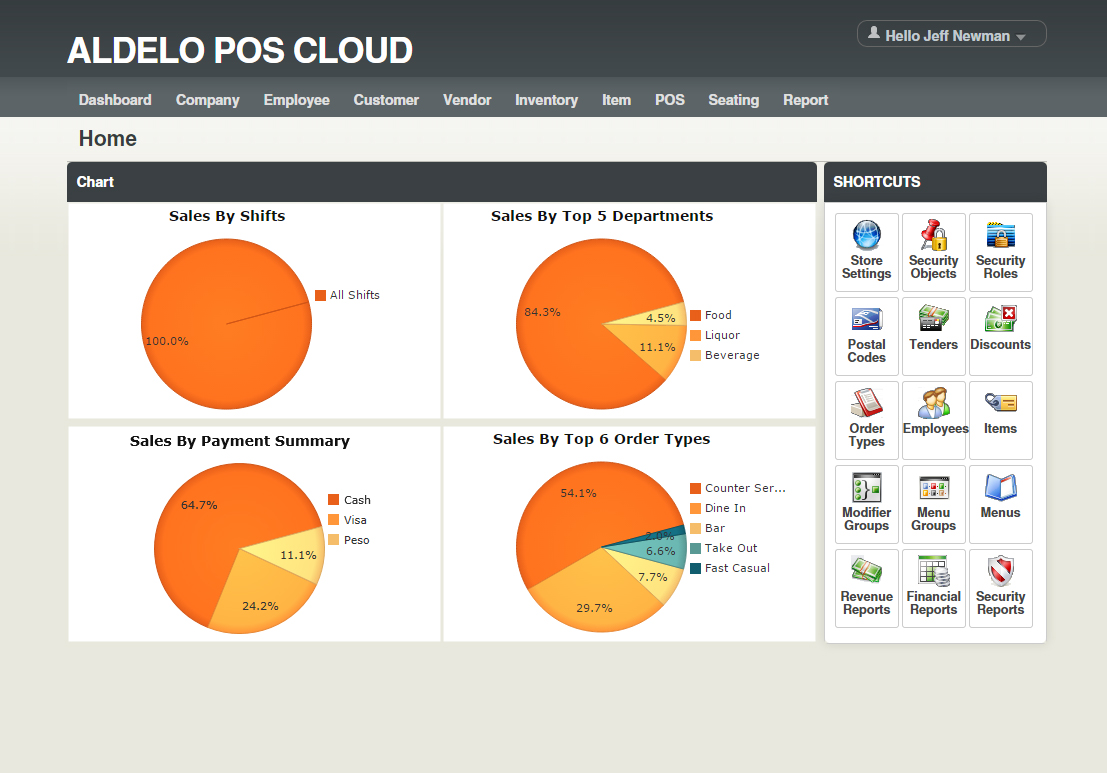This screenshot has height=773, width=1107.
Task: Click the Sales By Top 6 Order Types title
Action: pos(602,439)
